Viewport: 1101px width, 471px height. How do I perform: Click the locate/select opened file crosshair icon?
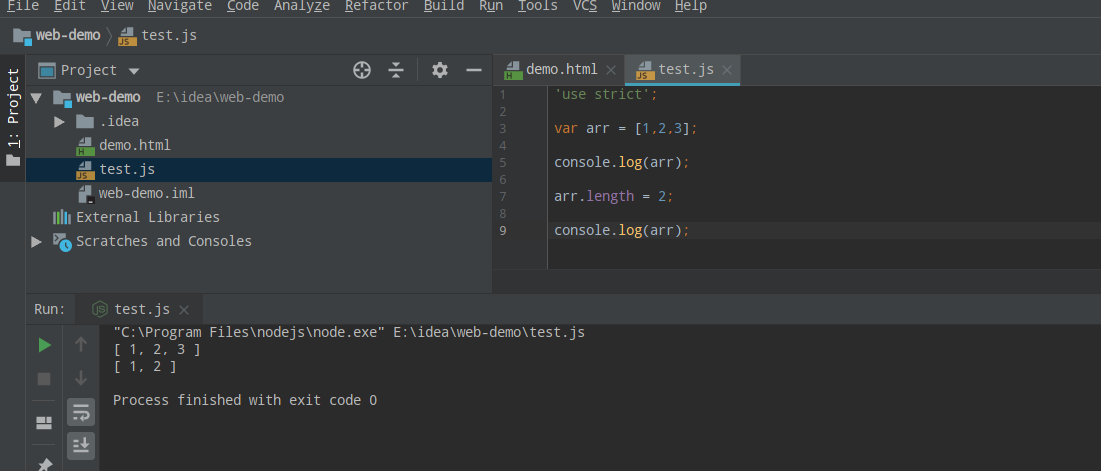click(x=362, y=70)
